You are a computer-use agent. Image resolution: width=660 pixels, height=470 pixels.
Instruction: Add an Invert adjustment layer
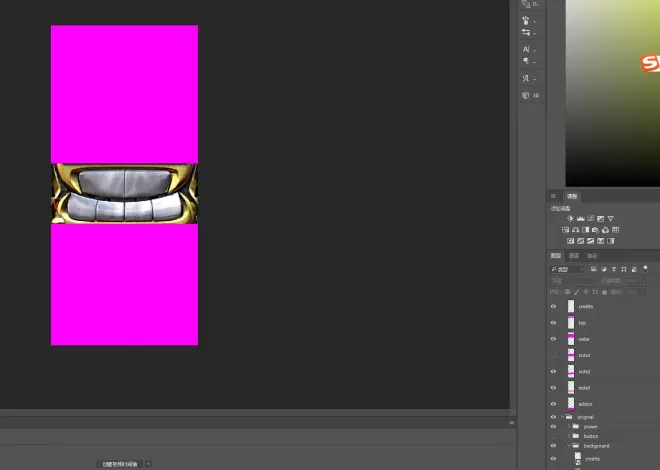(570, 241)
